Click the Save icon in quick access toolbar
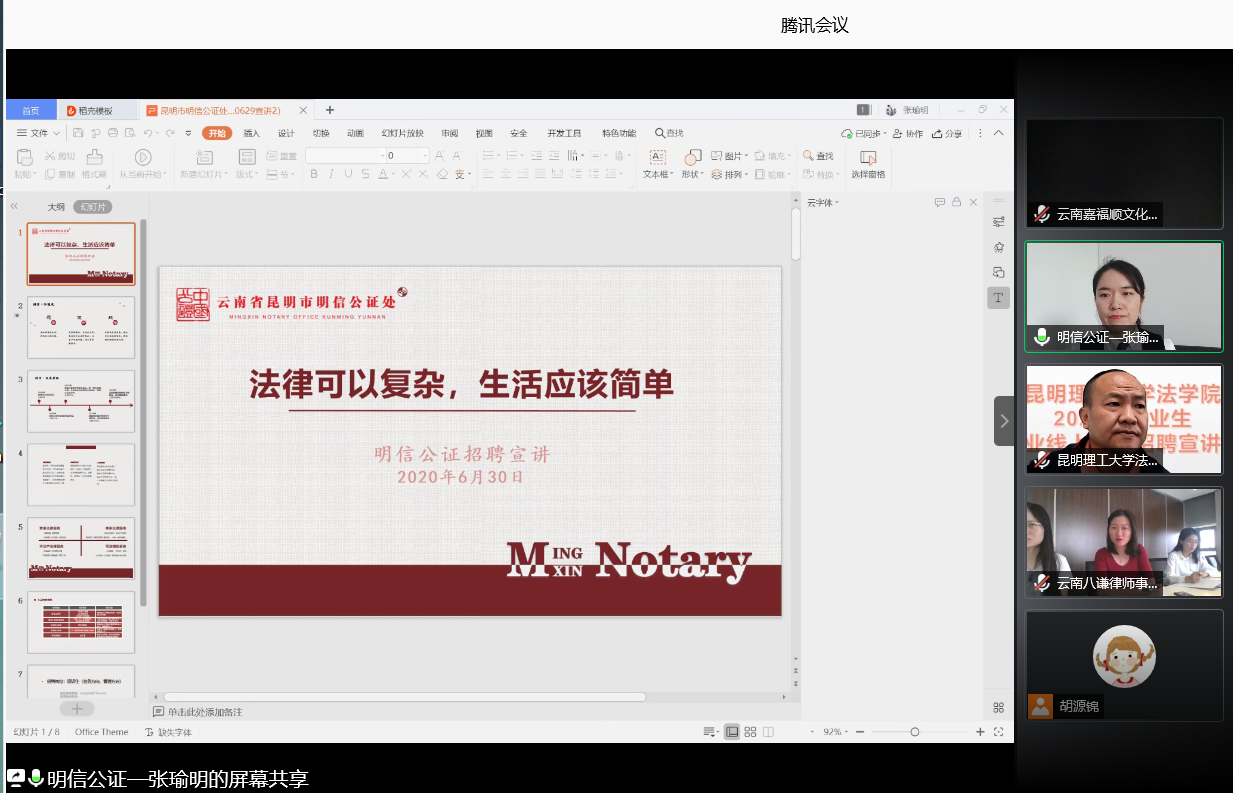 (x=78, y=133)
